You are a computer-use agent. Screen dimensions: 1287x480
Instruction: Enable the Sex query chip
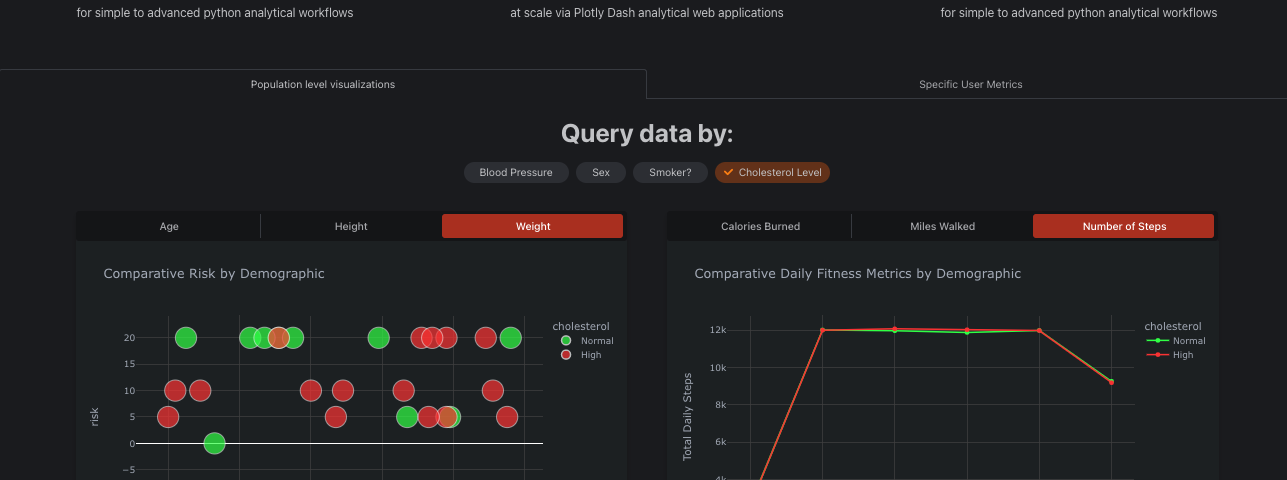601,173
